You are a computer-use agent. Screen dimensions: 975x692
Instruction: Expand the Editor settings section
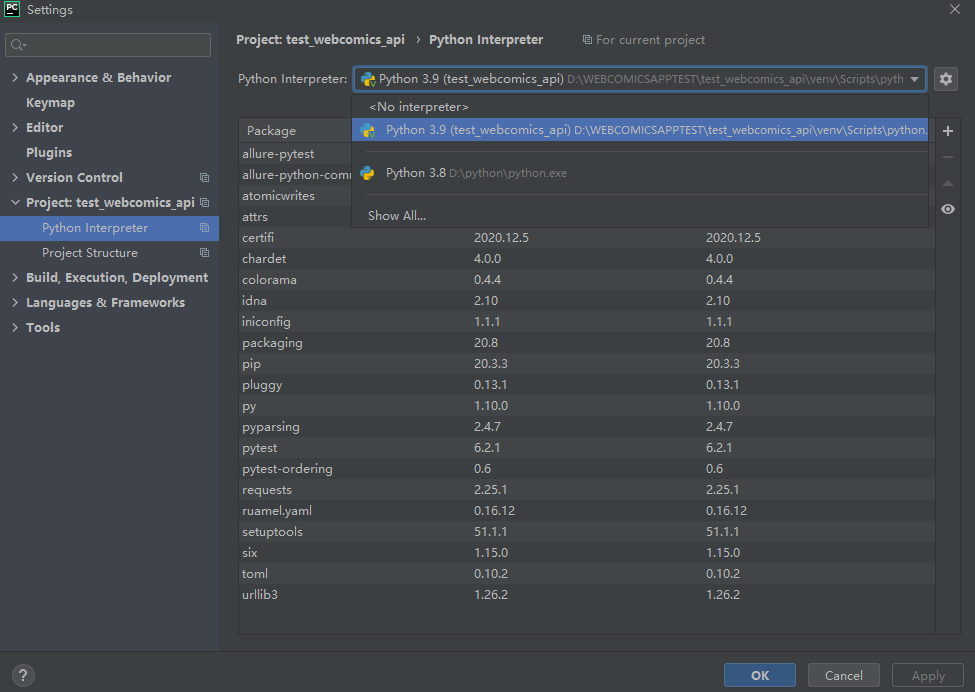[15, 127]
